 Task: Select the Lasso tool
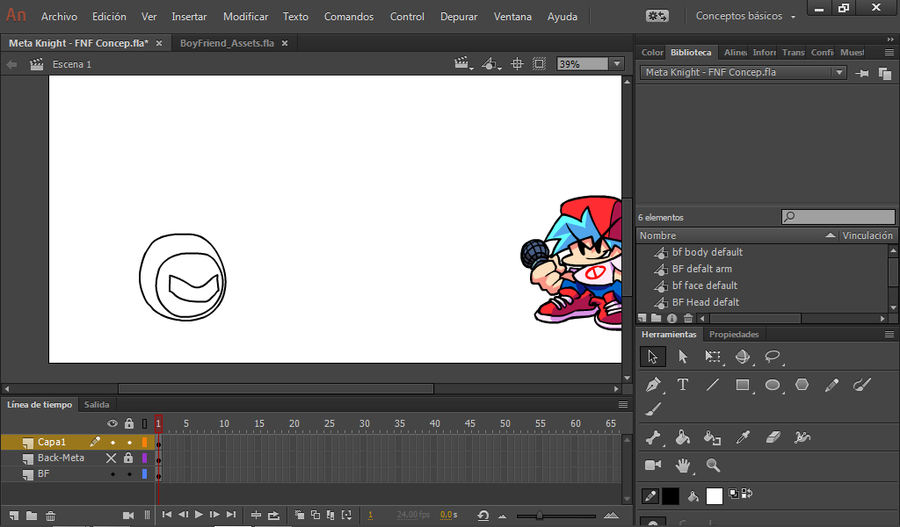pos(773,356)
